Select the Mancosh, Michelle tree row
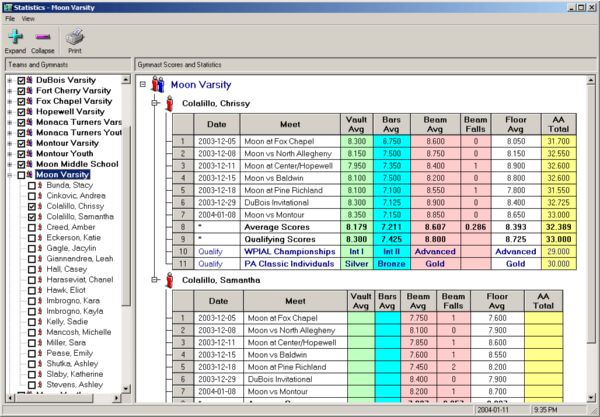The width and height of the screenshot is (600, 417). tap(79, 332)
